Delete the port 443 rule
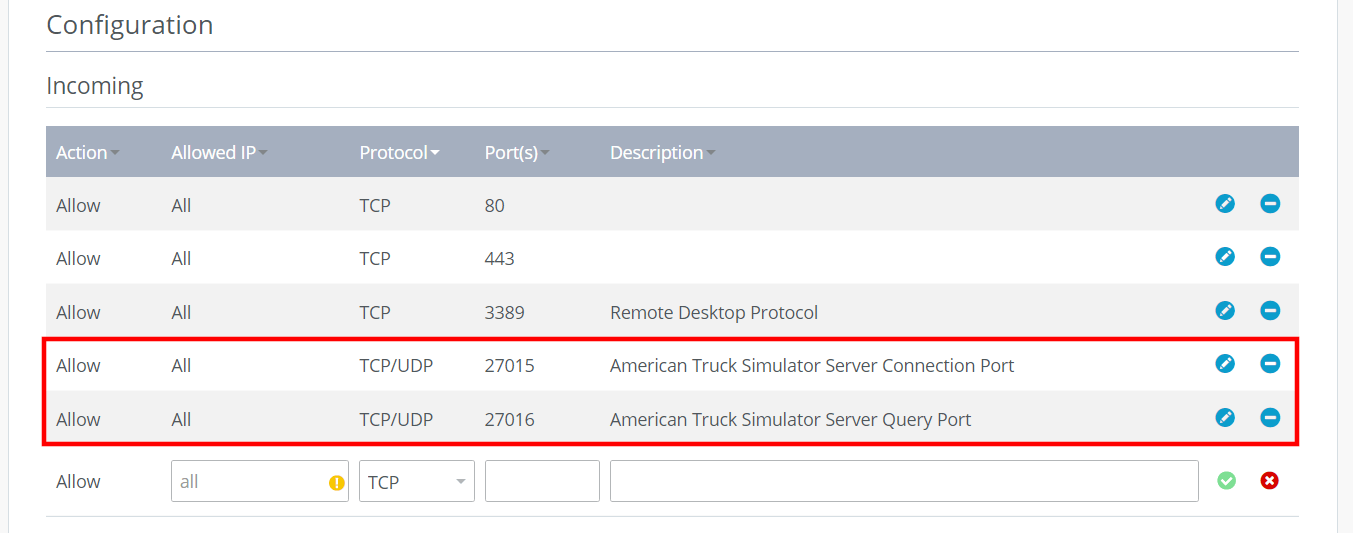Screen dimensions: 1353x533 tap(1270, 257)
